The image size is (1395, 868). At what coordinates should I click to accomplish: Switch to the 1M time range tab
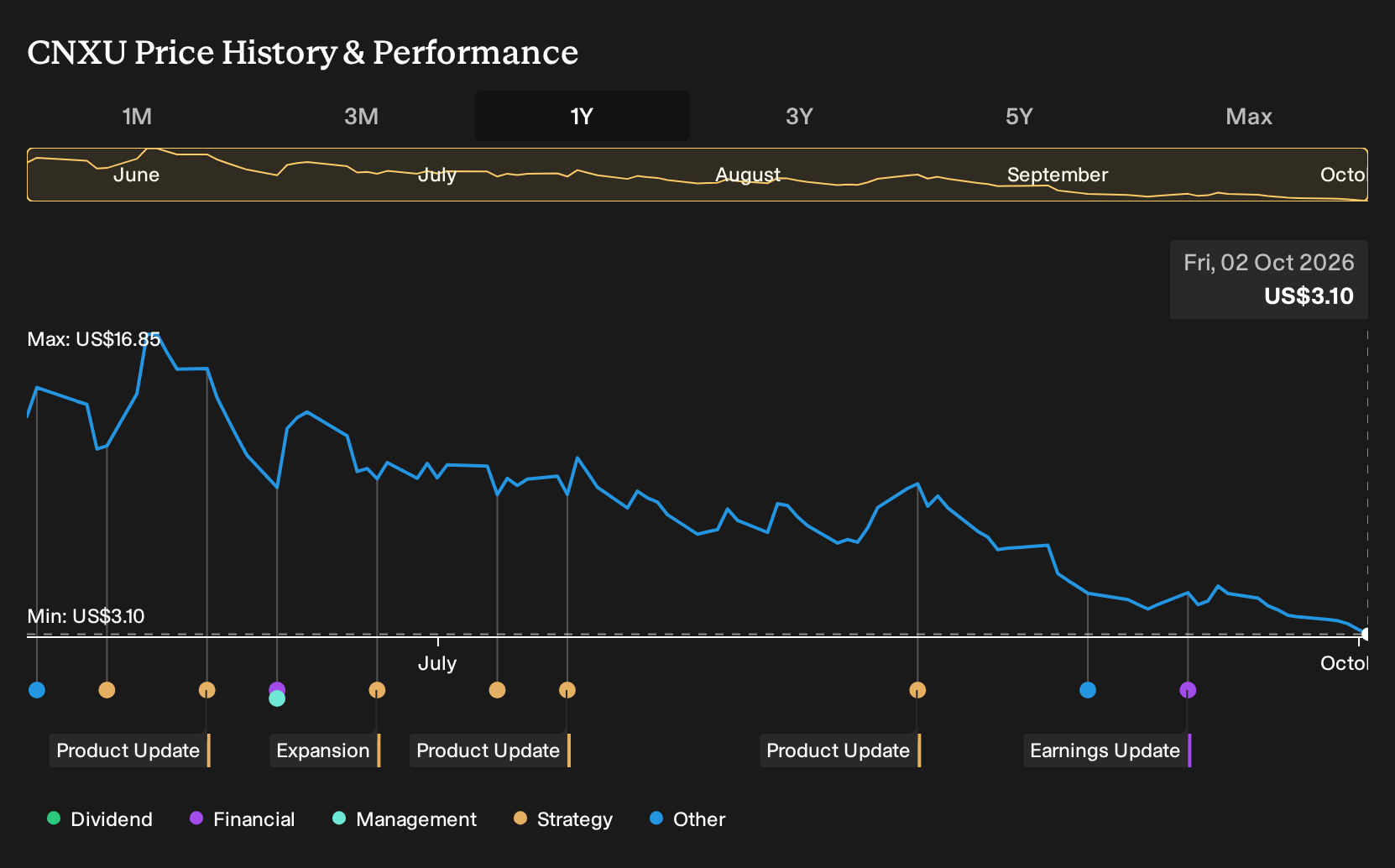[137, 116]
